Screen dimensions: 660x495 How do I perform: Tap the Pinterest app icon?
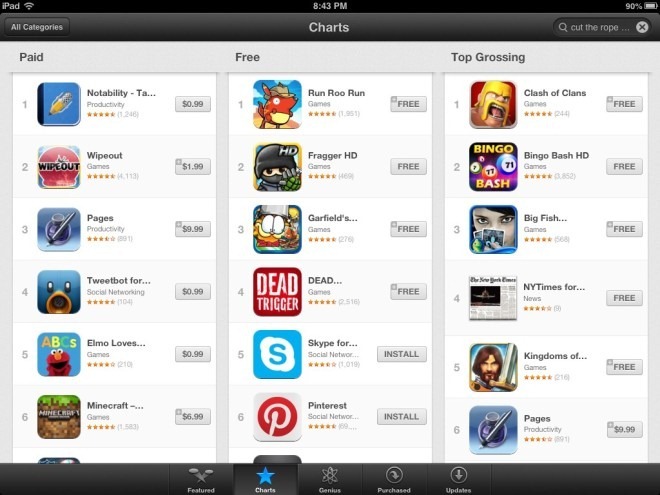pyautogui.click(x=277, y=417)
